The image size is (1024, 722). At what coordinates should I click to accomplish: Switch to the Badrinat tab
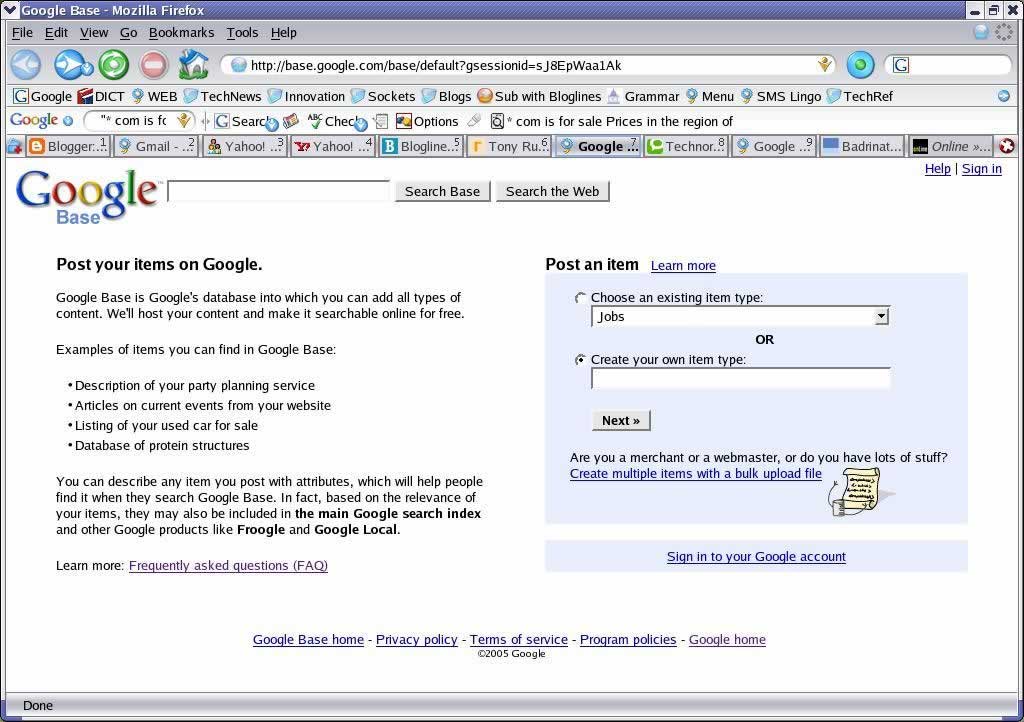(x=862, y=146)
